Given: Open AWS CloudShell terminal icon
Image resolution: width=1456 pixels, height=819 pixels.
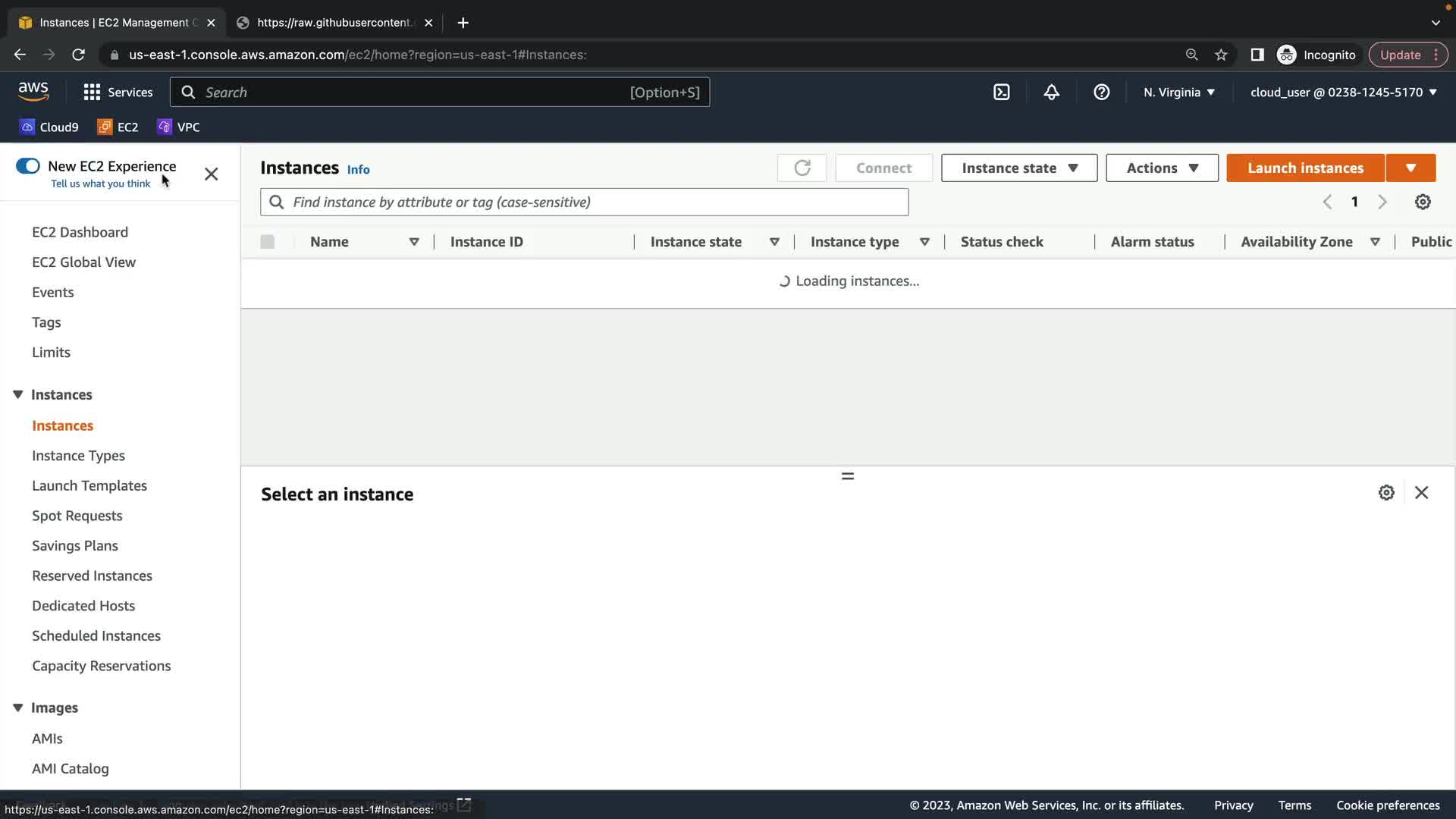Looking at the screenshot, I should pos(1001,93).
